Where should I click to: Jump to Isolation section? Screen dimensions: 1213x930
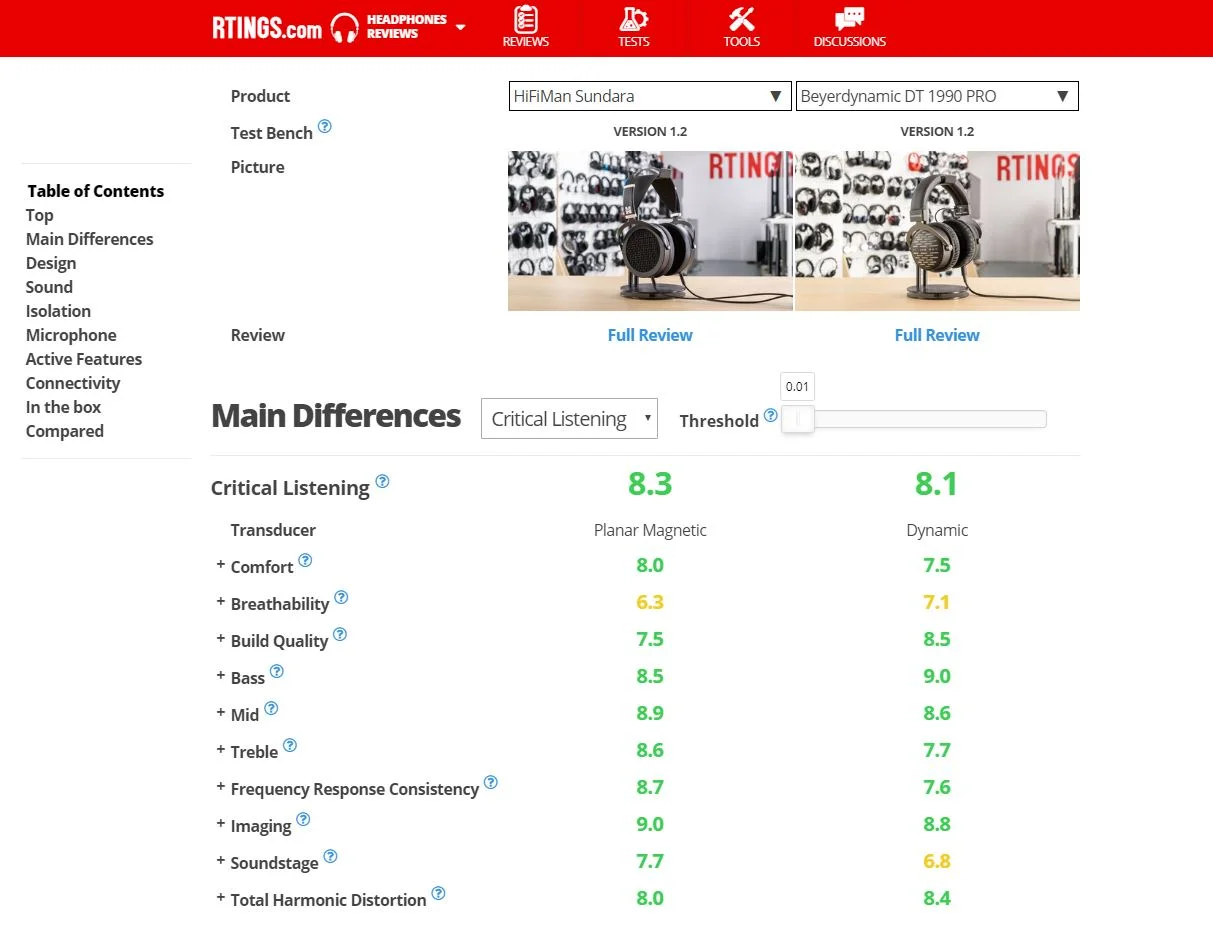coord(58,311)
